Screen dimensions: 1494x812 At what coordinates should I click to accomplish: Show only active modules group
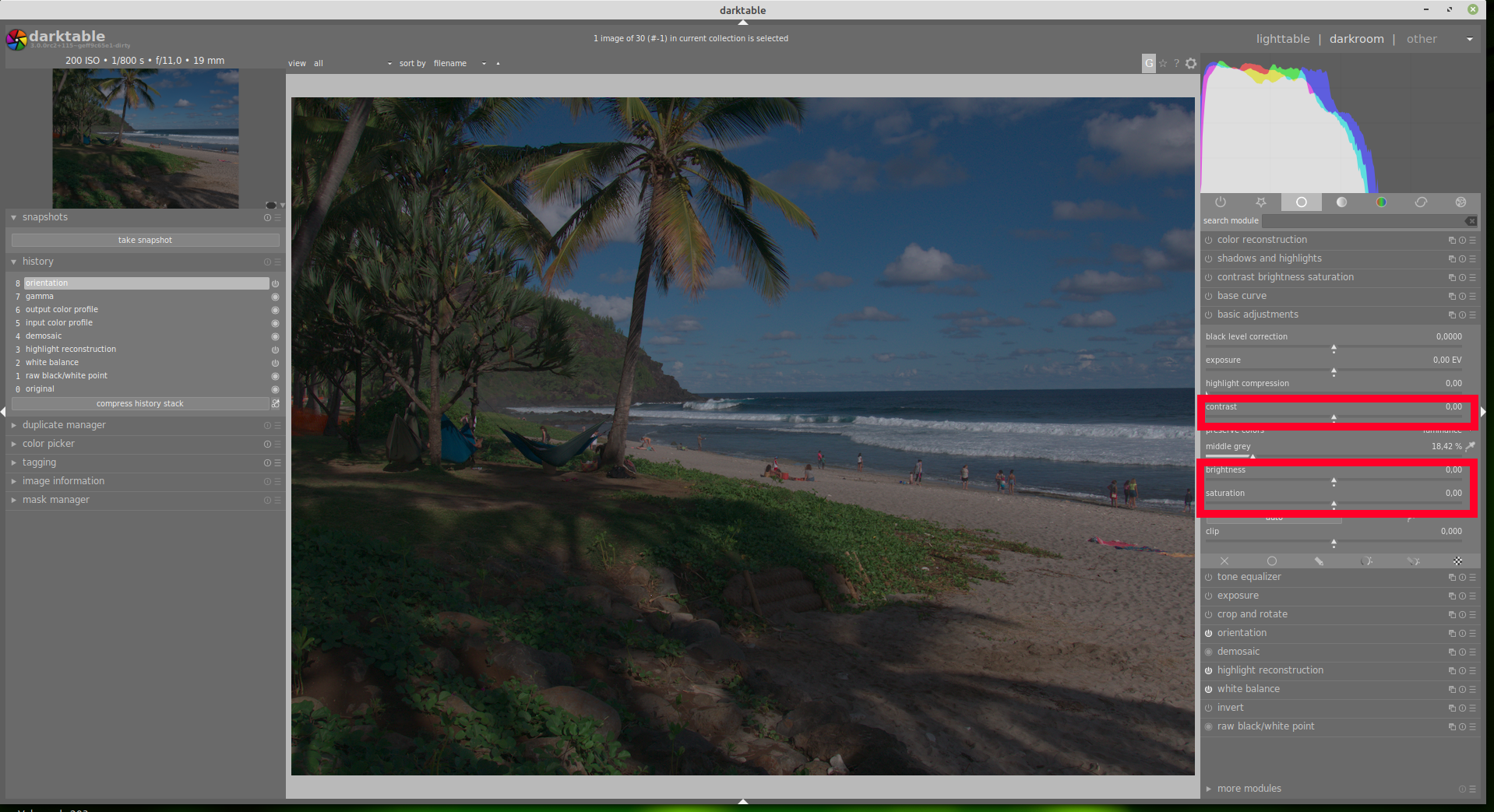[x=1221, y=202]
